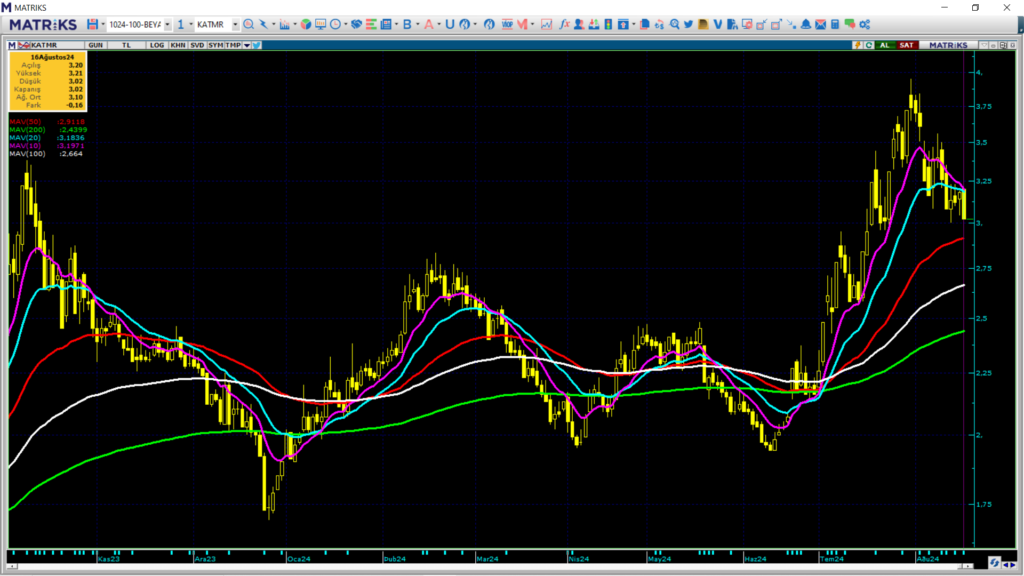Image resolution: width=1024 pixels, height=576 pixels.
Task: Open the fx formula icon
Action: (565, 23)
